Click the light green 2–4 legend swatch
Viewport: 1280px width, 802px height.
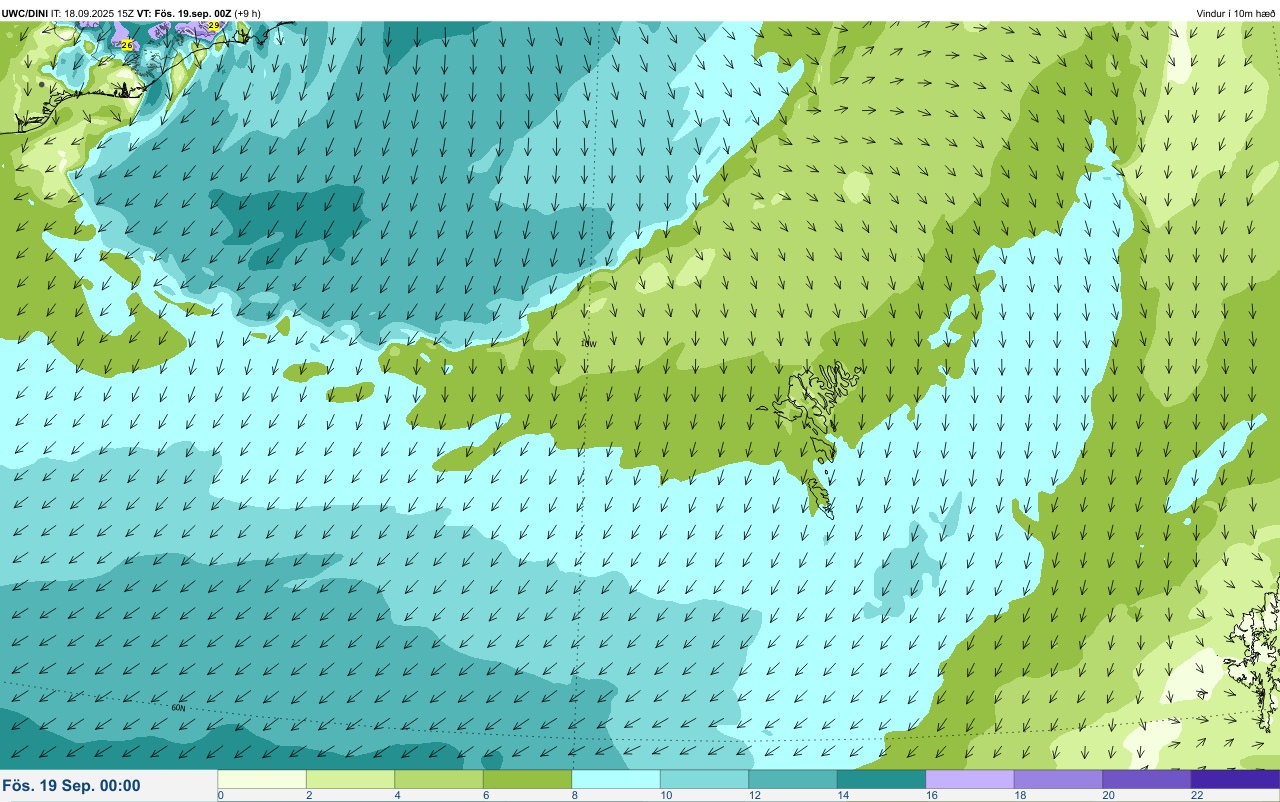pyautogui.click(x=350, y=779)
